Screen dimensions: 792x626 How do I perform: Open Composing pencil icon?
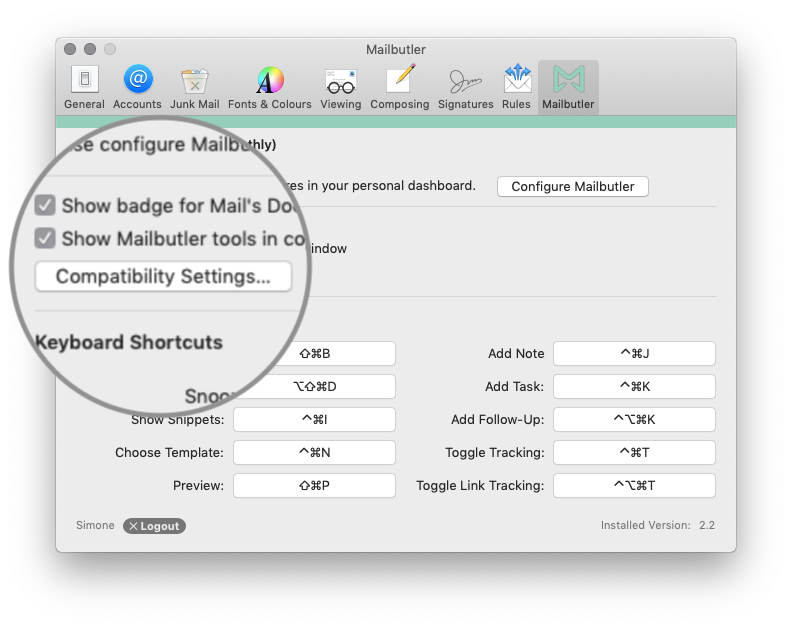[x=400, y=79]
